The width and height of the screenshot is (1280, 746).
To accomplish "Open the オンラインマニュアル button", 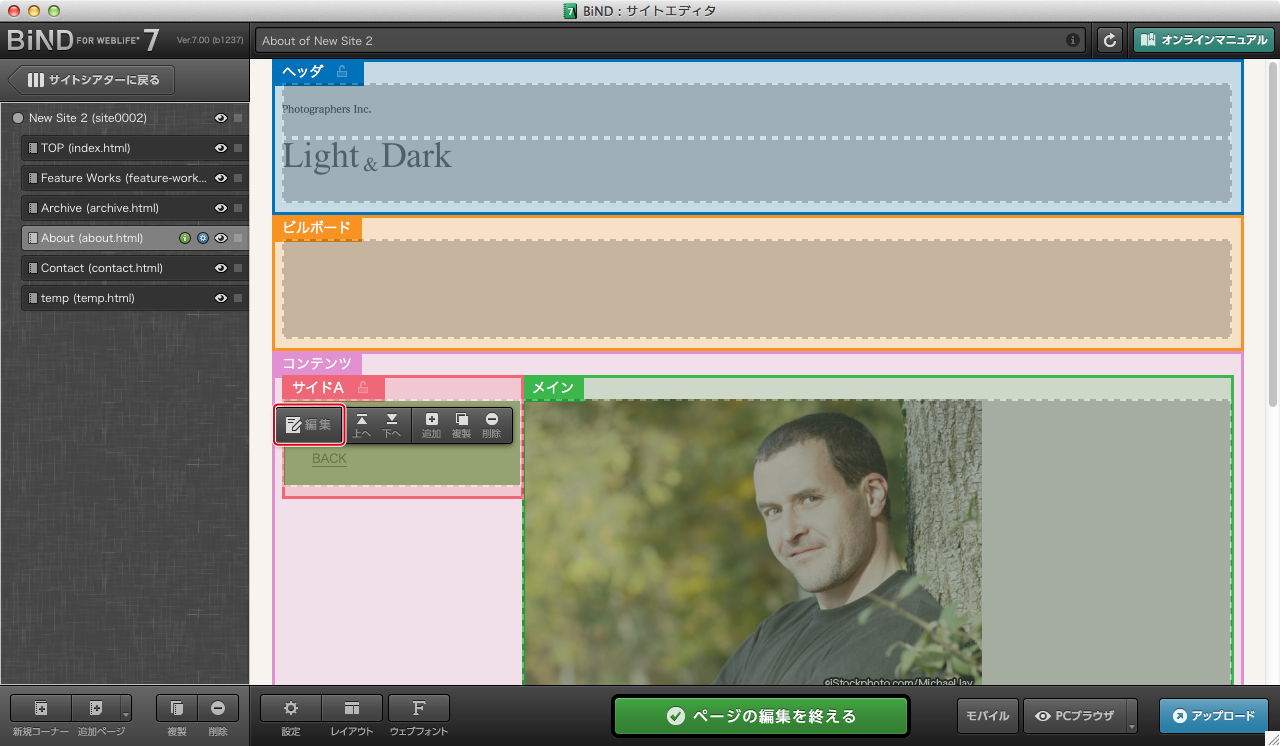I will pyautogui.click(x=1203, y=41).
